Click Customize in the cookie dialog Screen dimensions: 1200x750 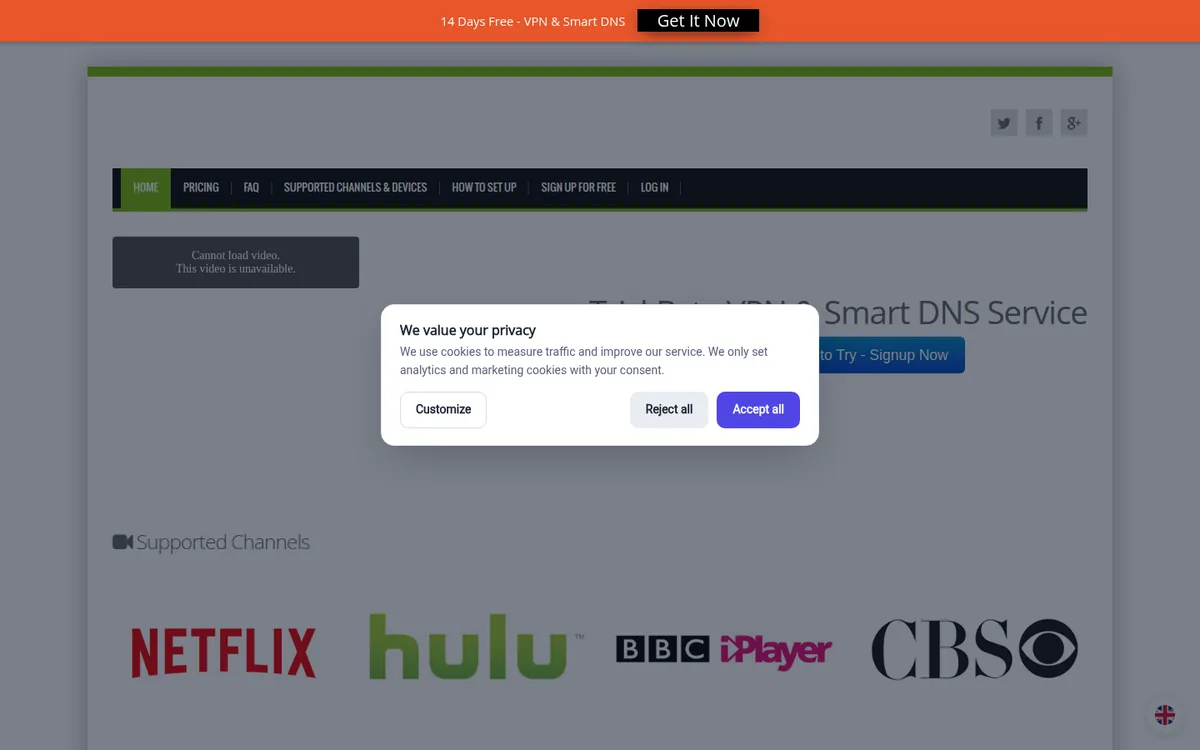coord(443,410)
